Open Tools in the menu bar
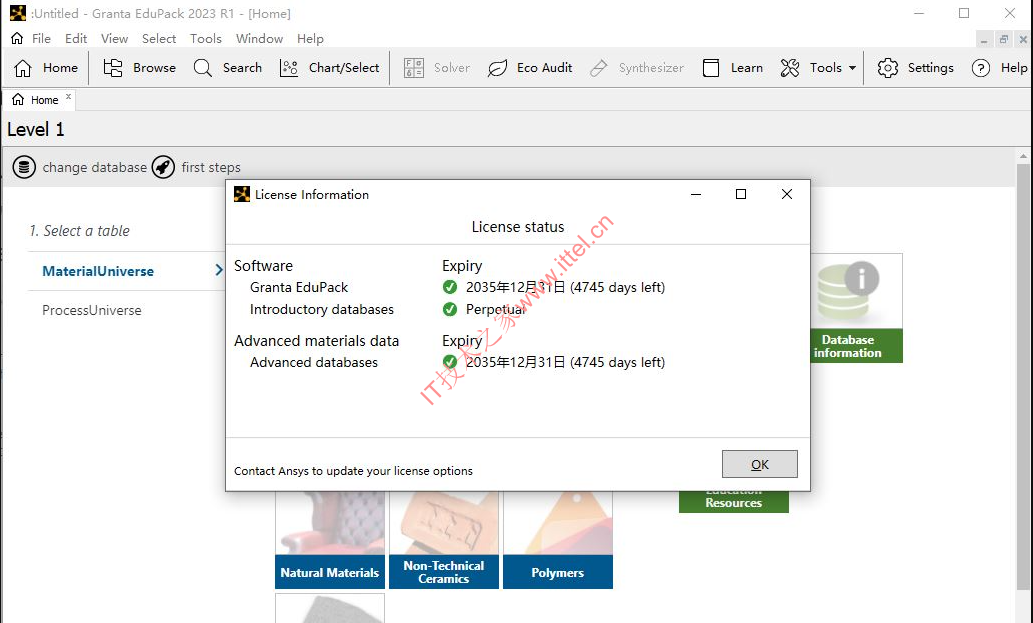 (x=206, y=38)
